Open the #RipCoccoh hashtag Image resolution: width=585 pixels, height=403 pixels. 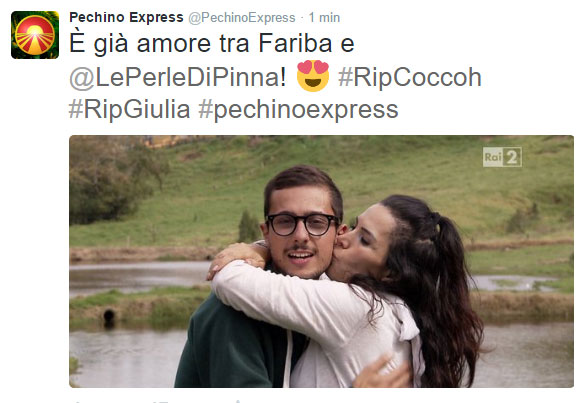410,77
